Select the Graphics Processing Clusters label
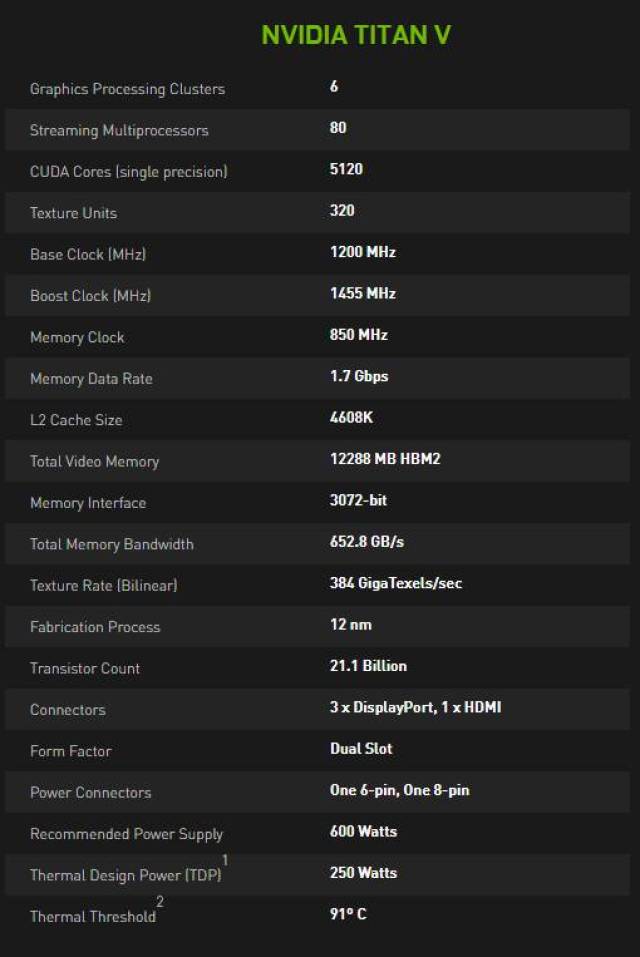Viewport: 640px width, 957px height. pos(128,89)
